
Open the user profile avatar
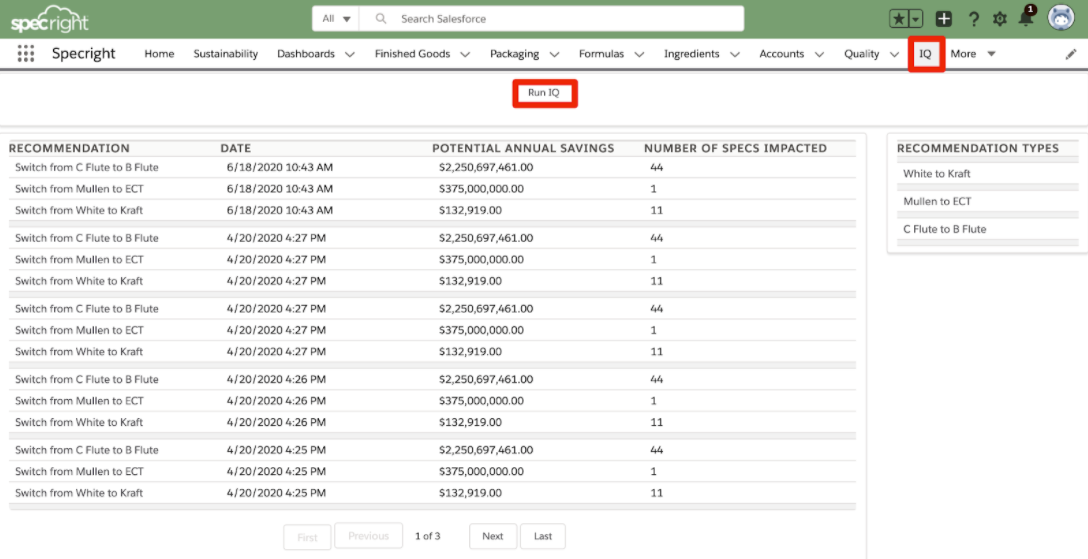pyautogui.click(x=1060, y=18)
